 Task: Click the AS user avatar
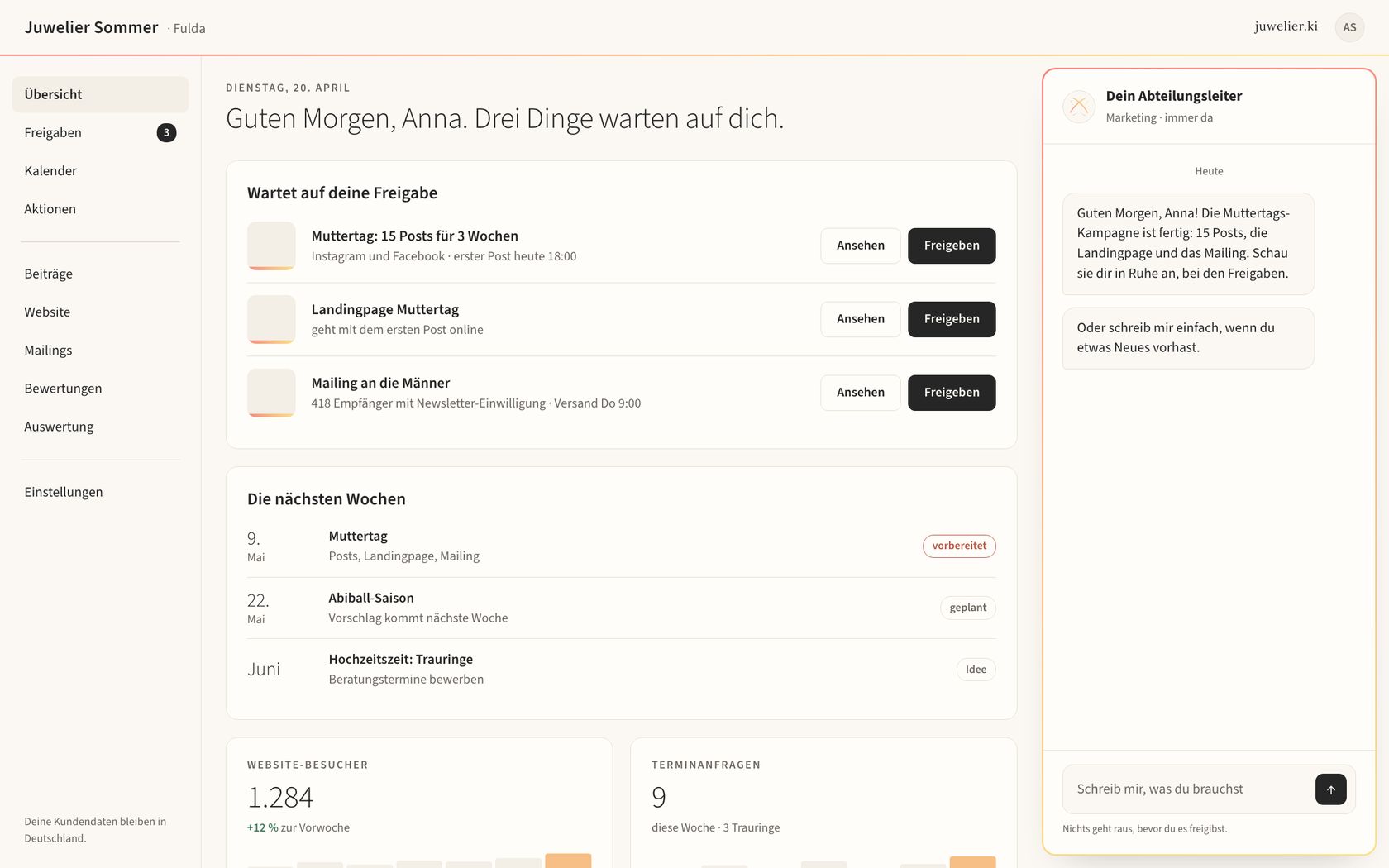tap(1349, 27)
